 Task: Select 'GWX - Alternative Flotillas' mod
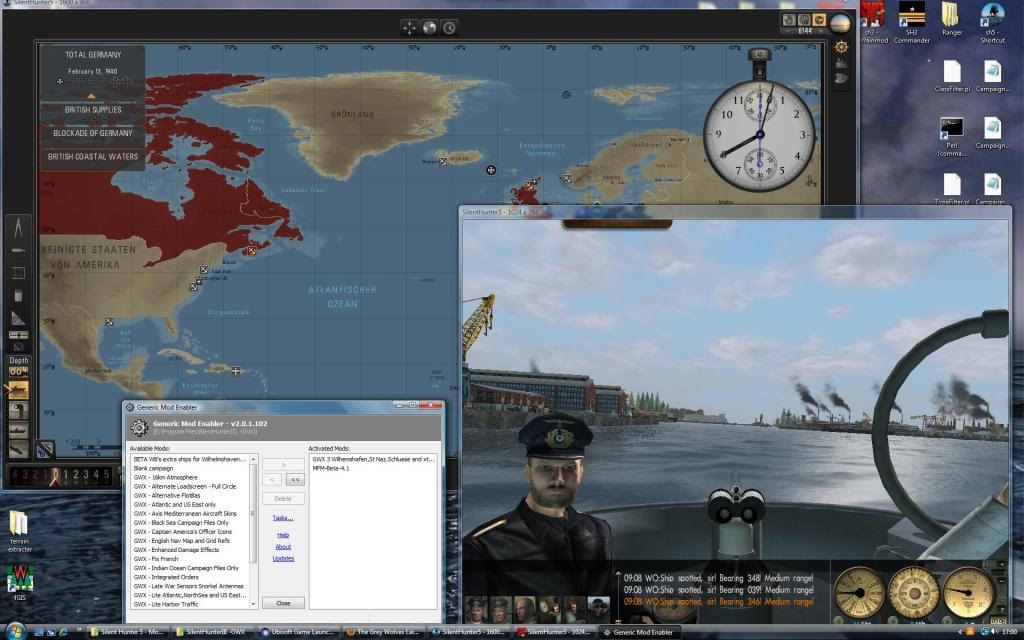pos(167,496)
